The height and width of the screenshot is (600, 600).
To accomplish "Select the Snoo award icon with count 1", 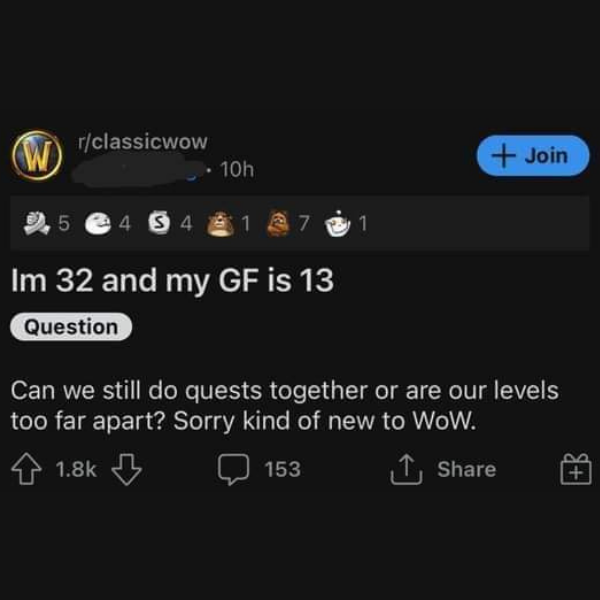I will (x=337, y=224).
